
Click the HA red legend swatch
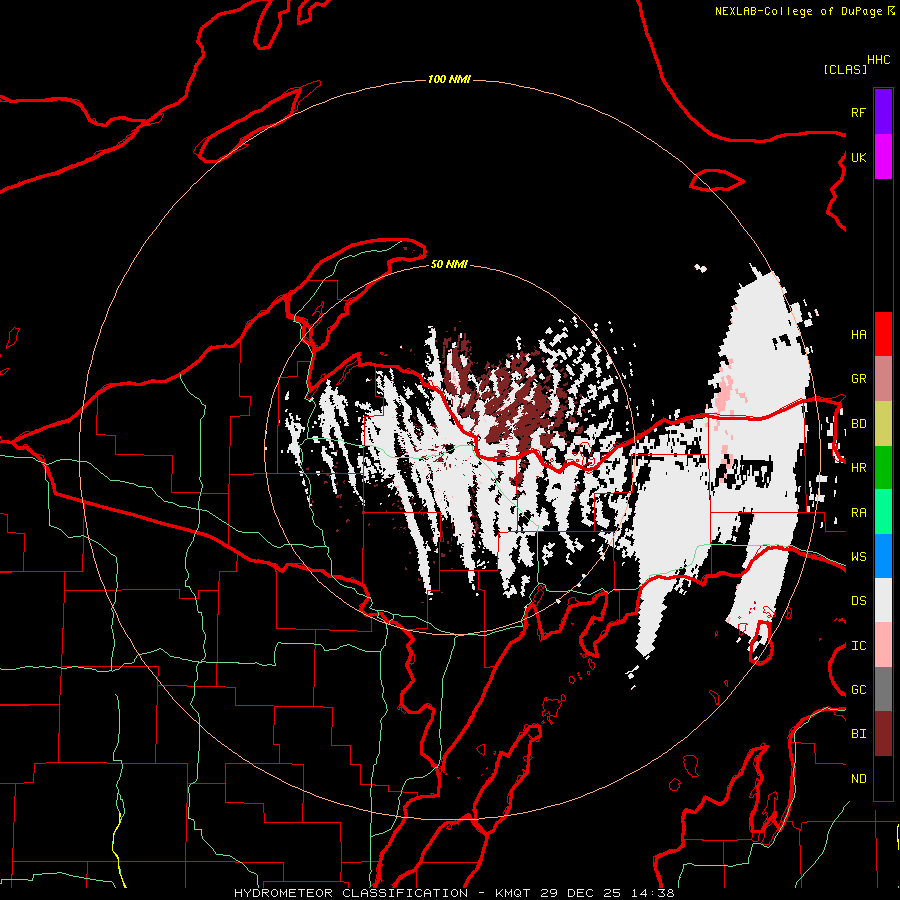[883, 334]
